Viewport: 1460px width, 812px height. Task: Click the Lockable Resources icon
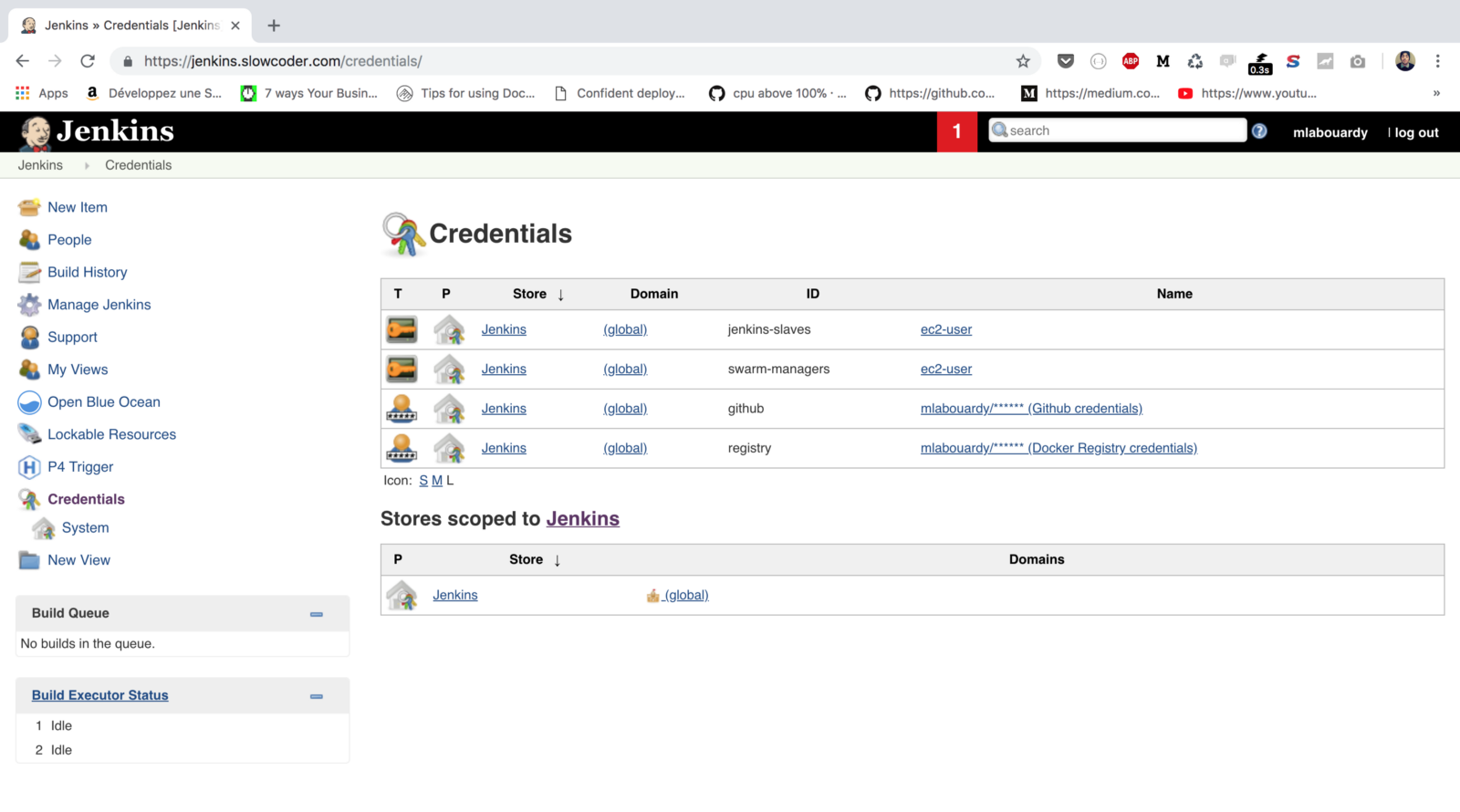(29, 434)
